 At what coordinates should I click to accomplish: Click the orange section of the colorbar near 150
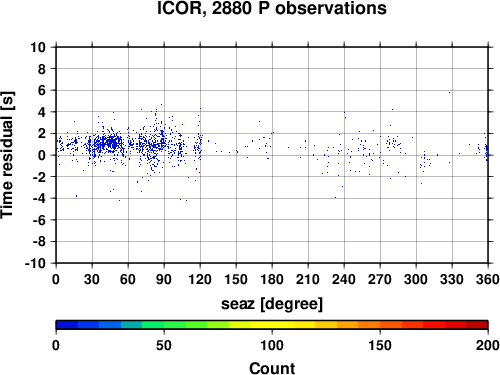(x=380, y=325)
